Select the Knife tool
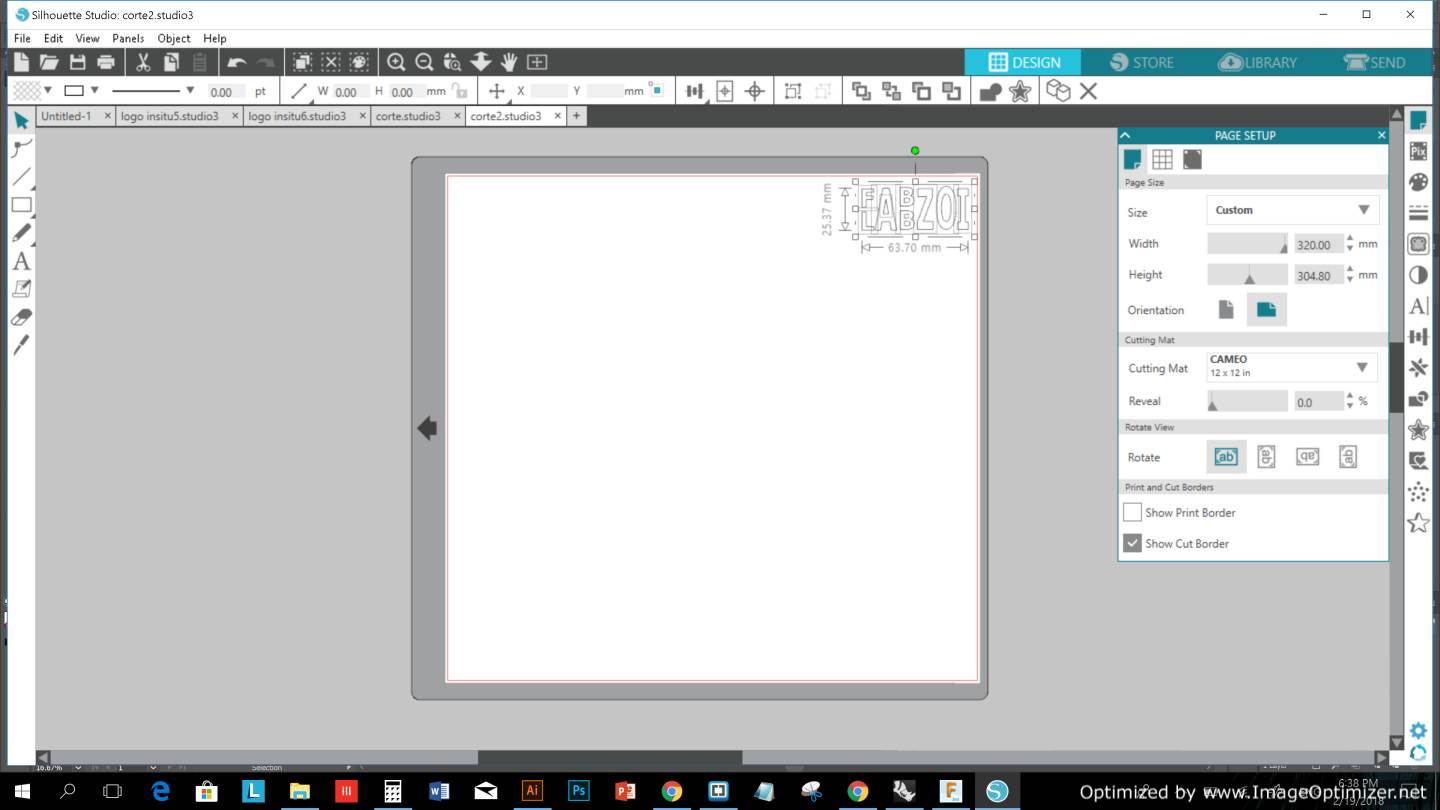Screen dimensions: 1440x810 coord(21,345)
